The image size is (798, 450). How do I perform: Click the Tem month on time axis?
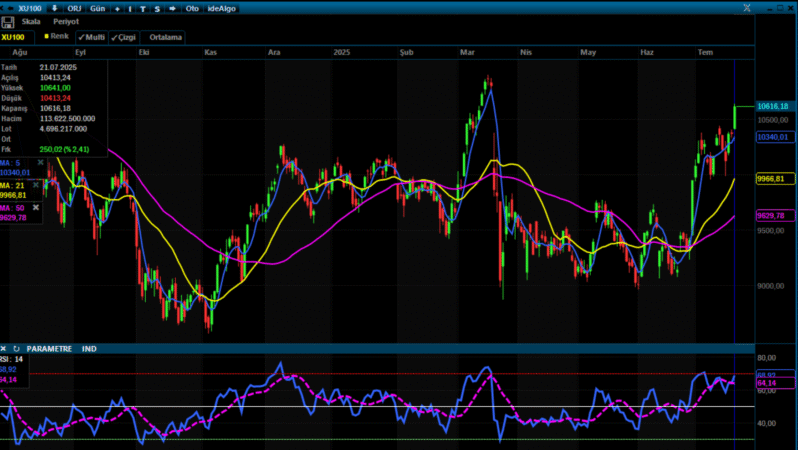705,52
